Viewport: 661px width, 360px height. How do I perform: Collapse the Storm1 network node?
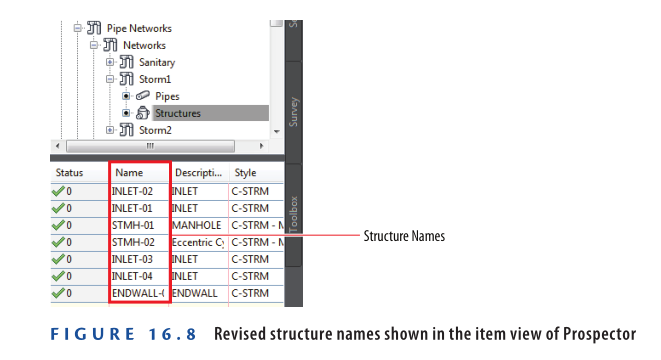[110, 79]
